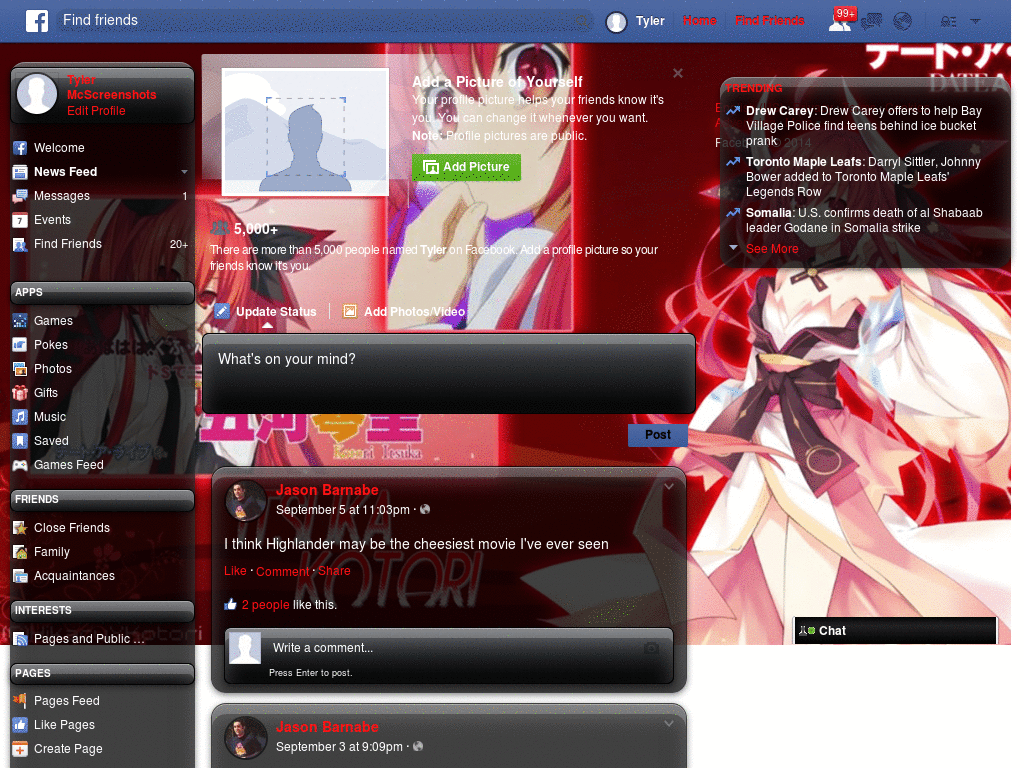Like Jason Barnabe's Highlander post

point(235,570)
